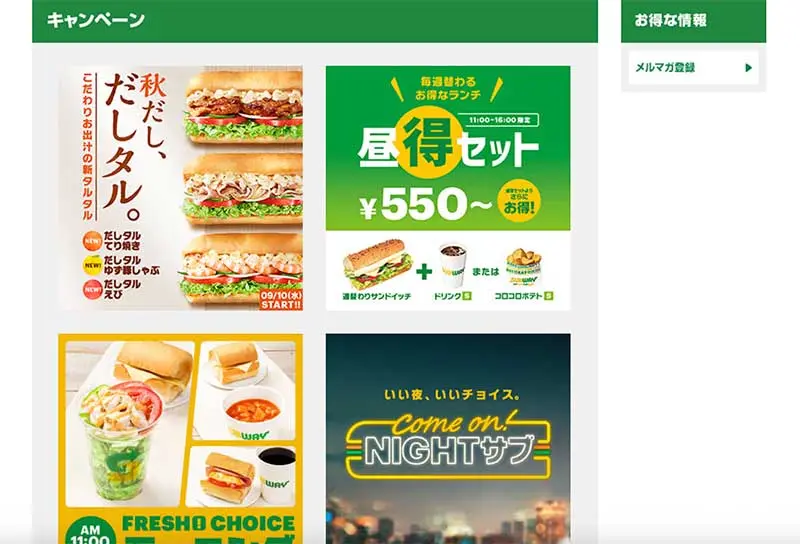This screenshot has height=544, width=800.
Task: Open the 秋だし、だしタル campaign banner
Action: click(181, 188)
